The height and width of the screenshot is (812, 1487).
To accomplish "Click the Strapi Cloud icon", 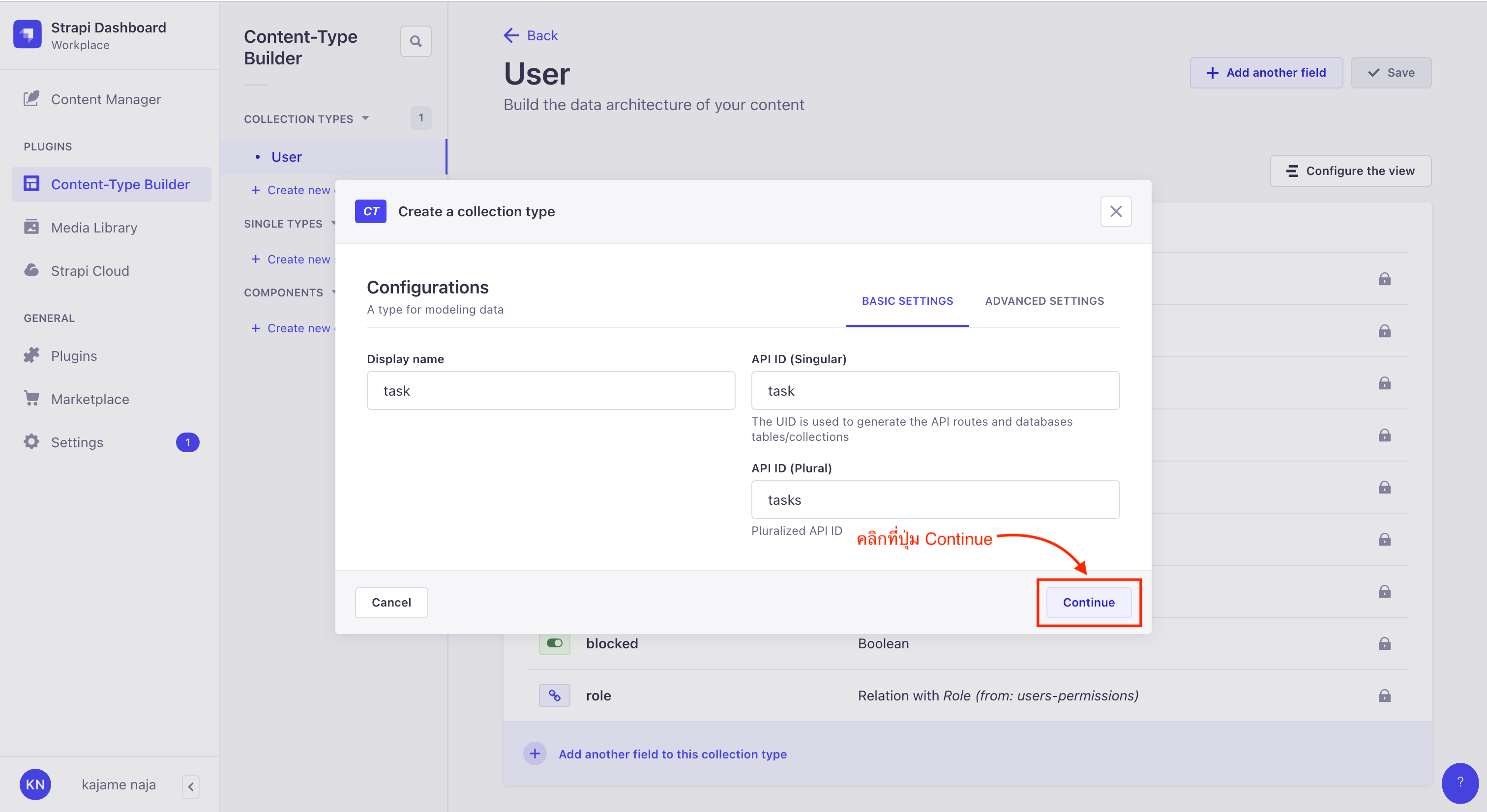I will tap(31, 269).
